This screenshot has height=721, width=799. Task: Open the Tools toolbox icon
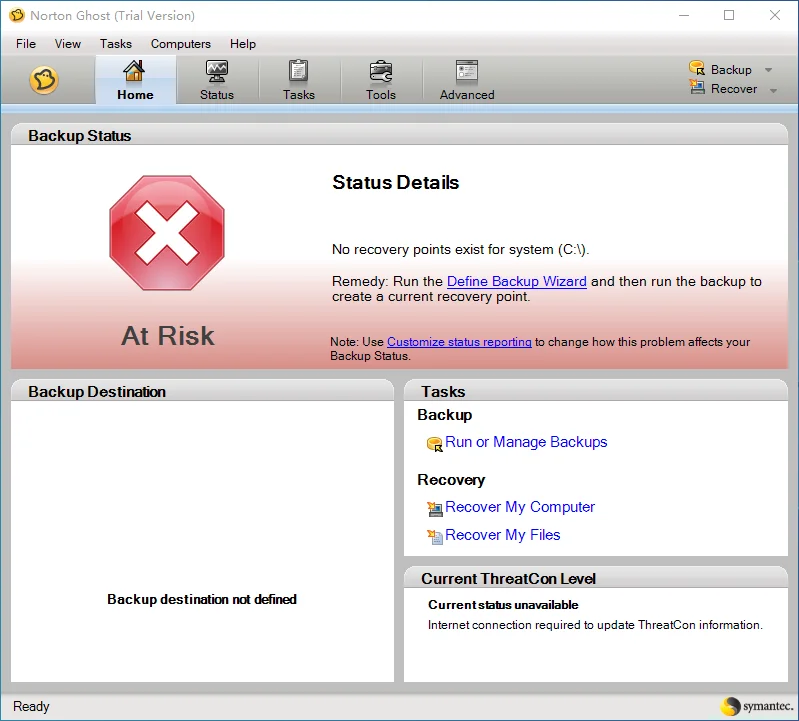pyautogui.click(x=381, y=71)
